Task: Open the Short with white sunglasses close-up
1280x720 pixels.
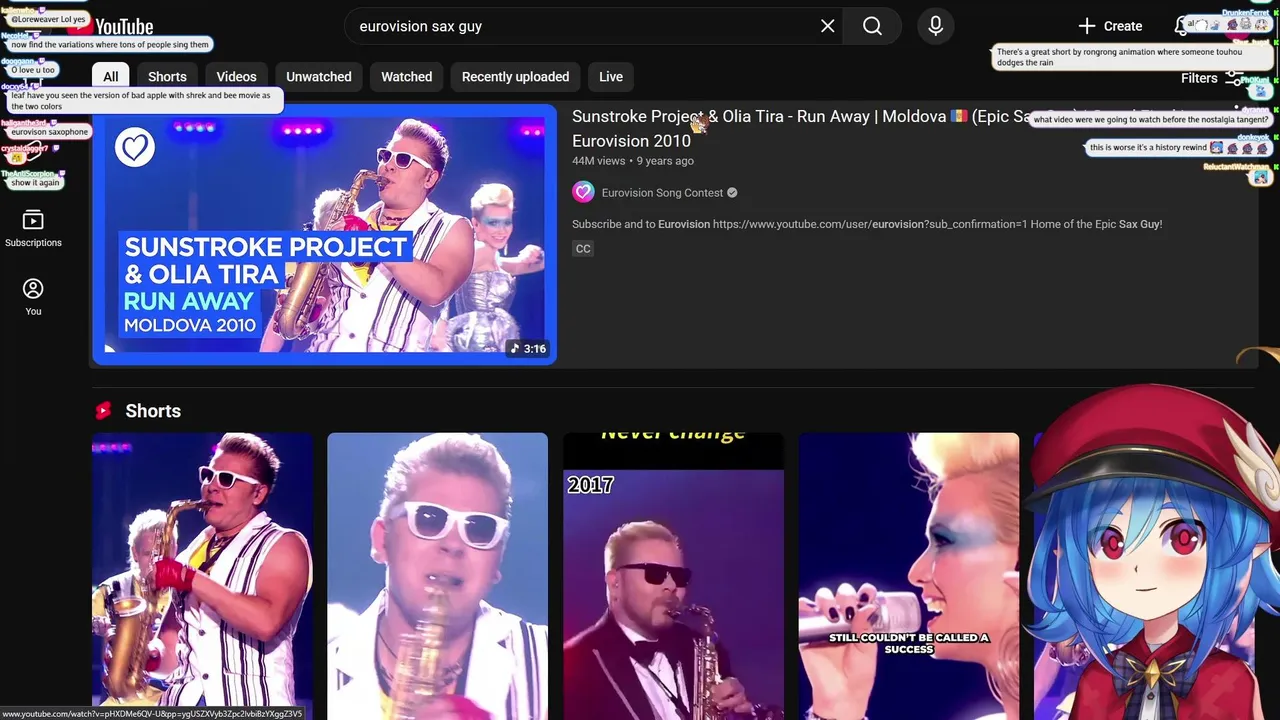Action: (437, 575)
